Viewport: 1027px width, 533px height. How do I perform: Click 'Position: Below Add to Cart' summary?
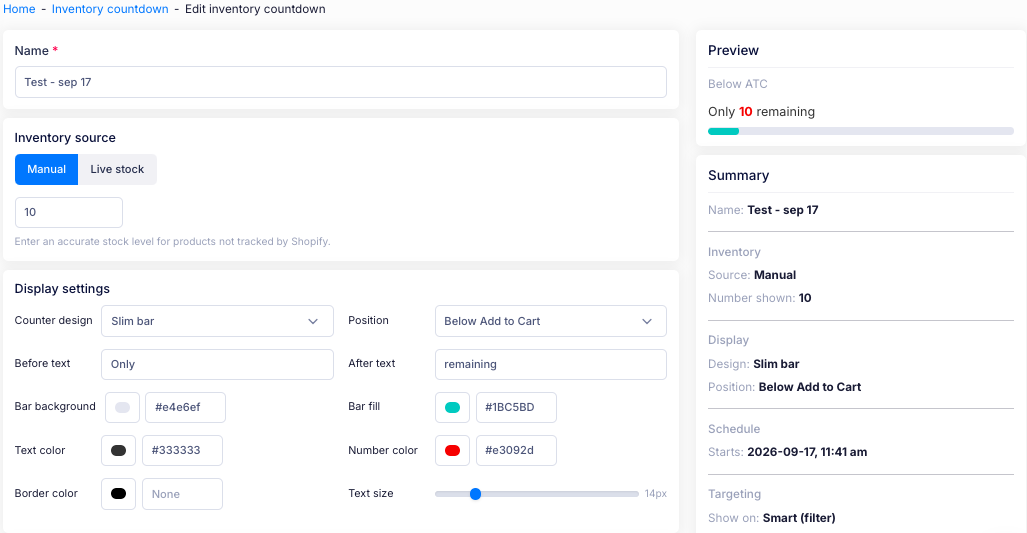(784, 387)
